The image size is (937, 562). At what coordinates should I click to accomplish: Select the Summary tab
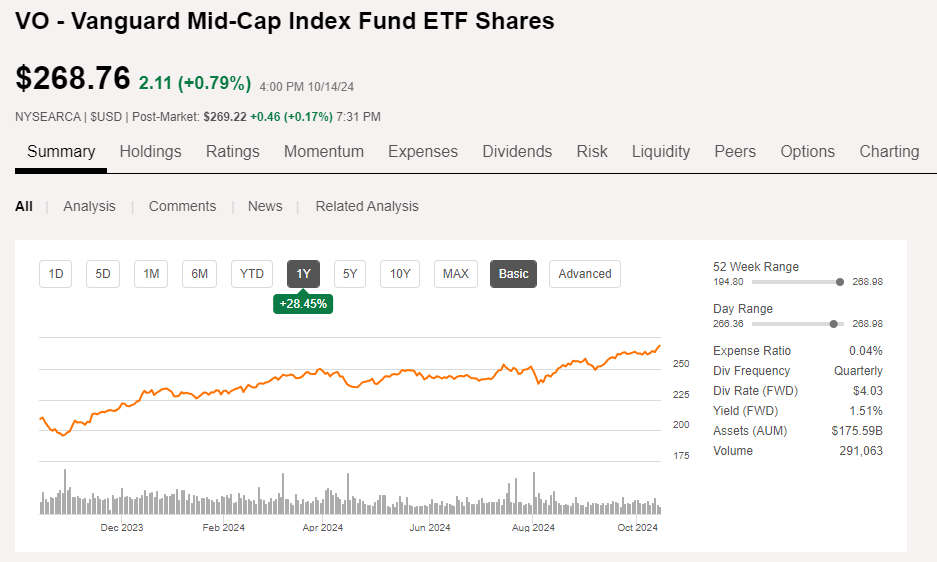61,151
